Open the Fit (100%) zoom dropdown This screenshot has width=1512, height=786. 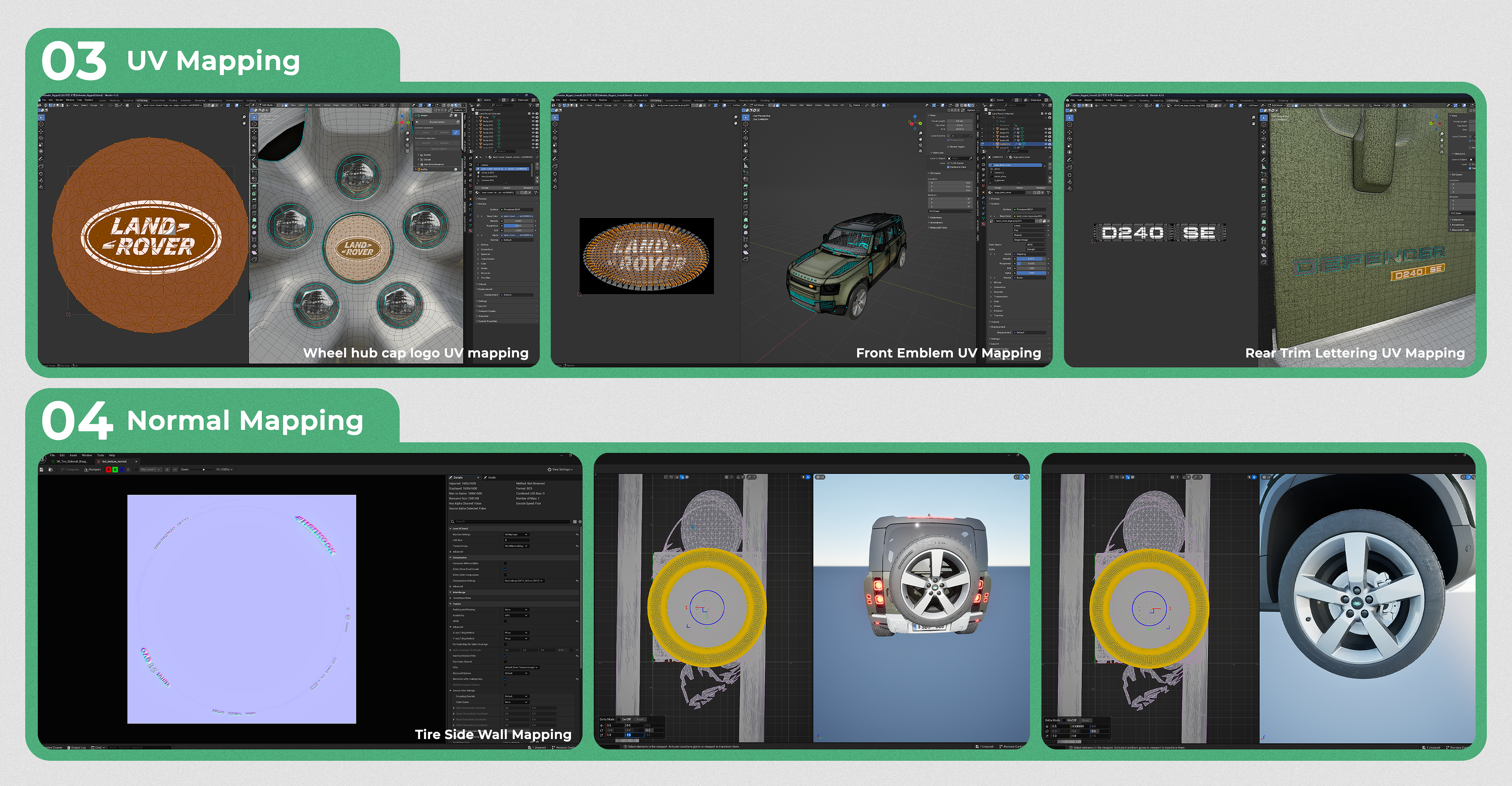click(x=224, y=469)
